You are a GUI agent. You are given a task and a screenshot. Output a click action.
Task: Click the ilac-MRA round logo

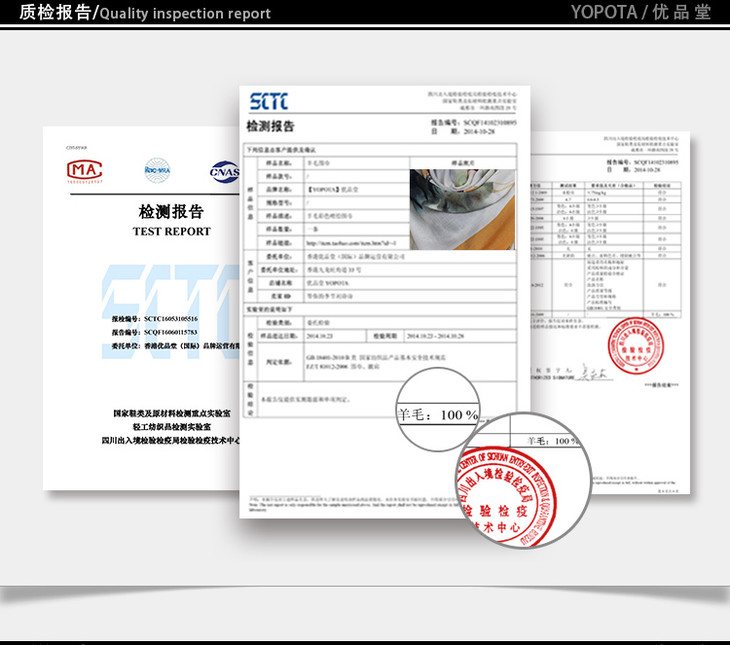click(158, 170)
